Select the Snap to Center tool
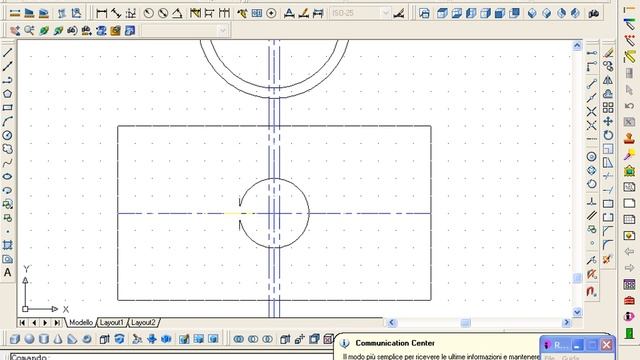The image size is (640, 360). pos(592,156)
